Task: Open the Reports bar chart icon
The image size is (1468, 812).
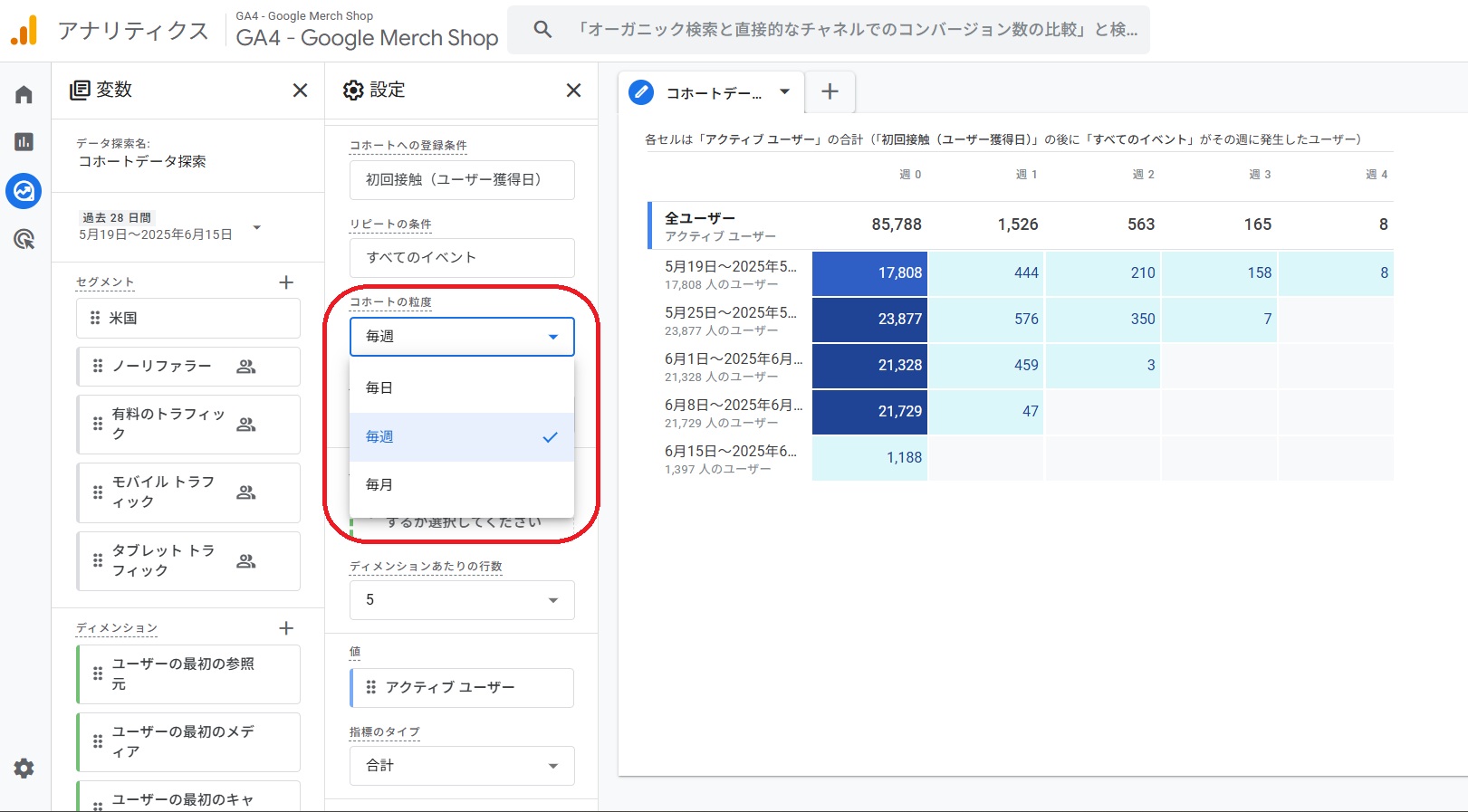Action: coord(24,142)
